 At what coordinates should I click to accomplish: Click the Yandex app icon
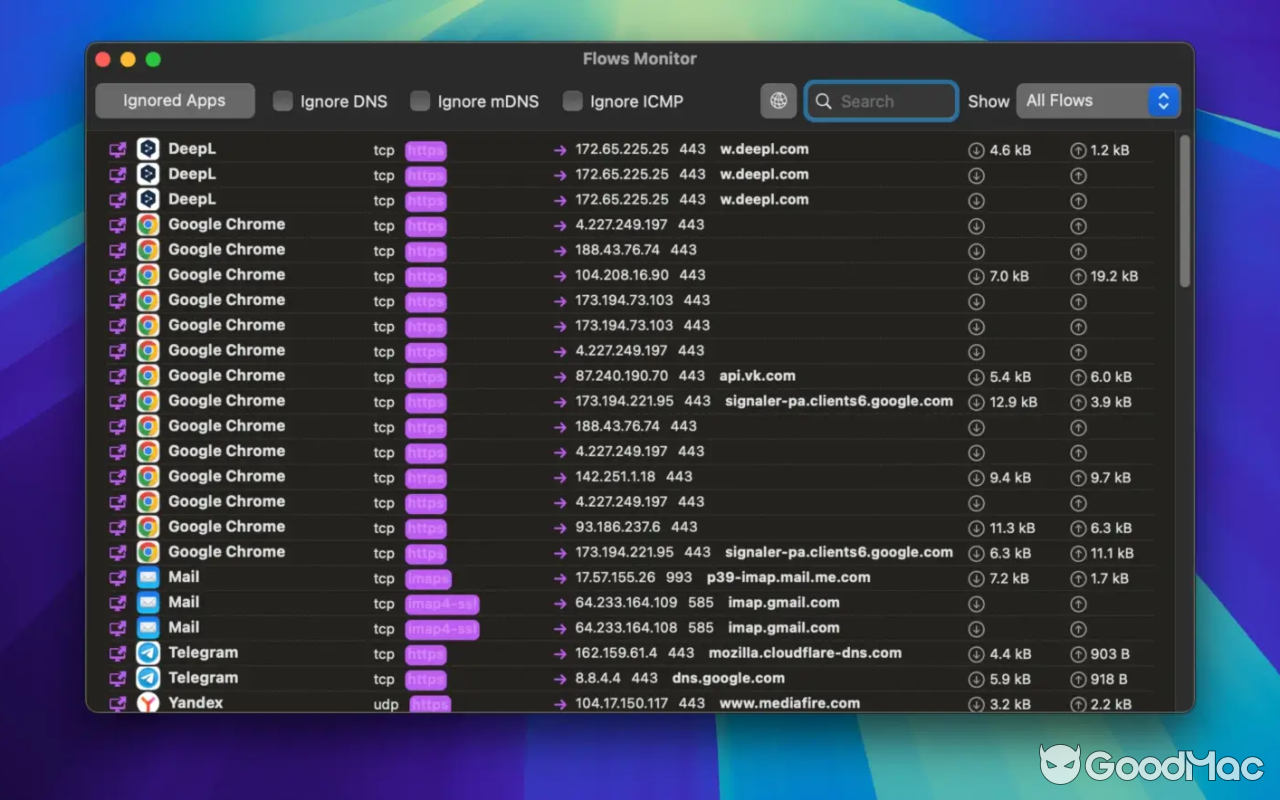(146, 702)
